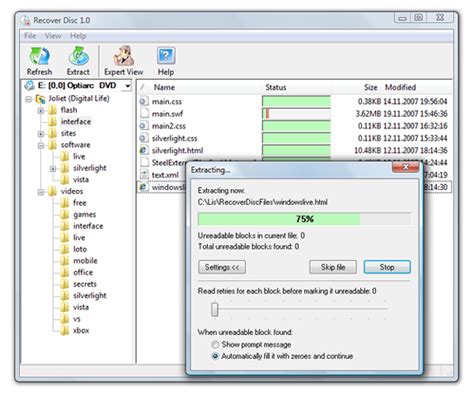Select the interface folder under videos
Image resolution: width=474 pixels, height=394 pixels.
[88, 226]
